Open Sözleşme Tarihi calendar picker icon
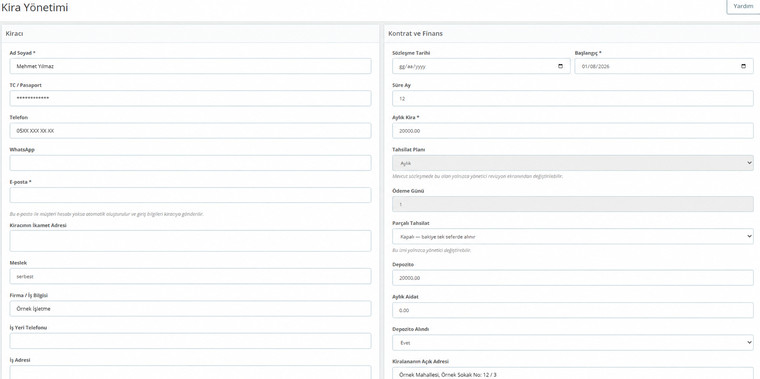The width and height of the screenshot is (760, 379). coord(560,66)
